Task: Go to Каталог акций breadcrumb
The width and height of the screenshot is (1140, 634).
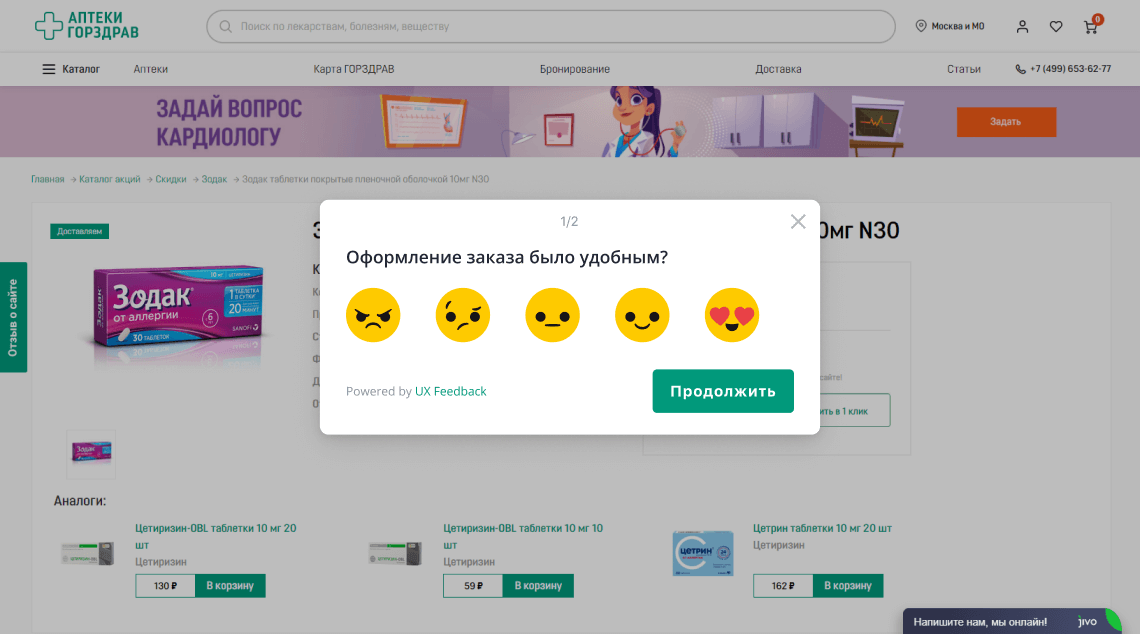Action: click(x=110, y=179)
